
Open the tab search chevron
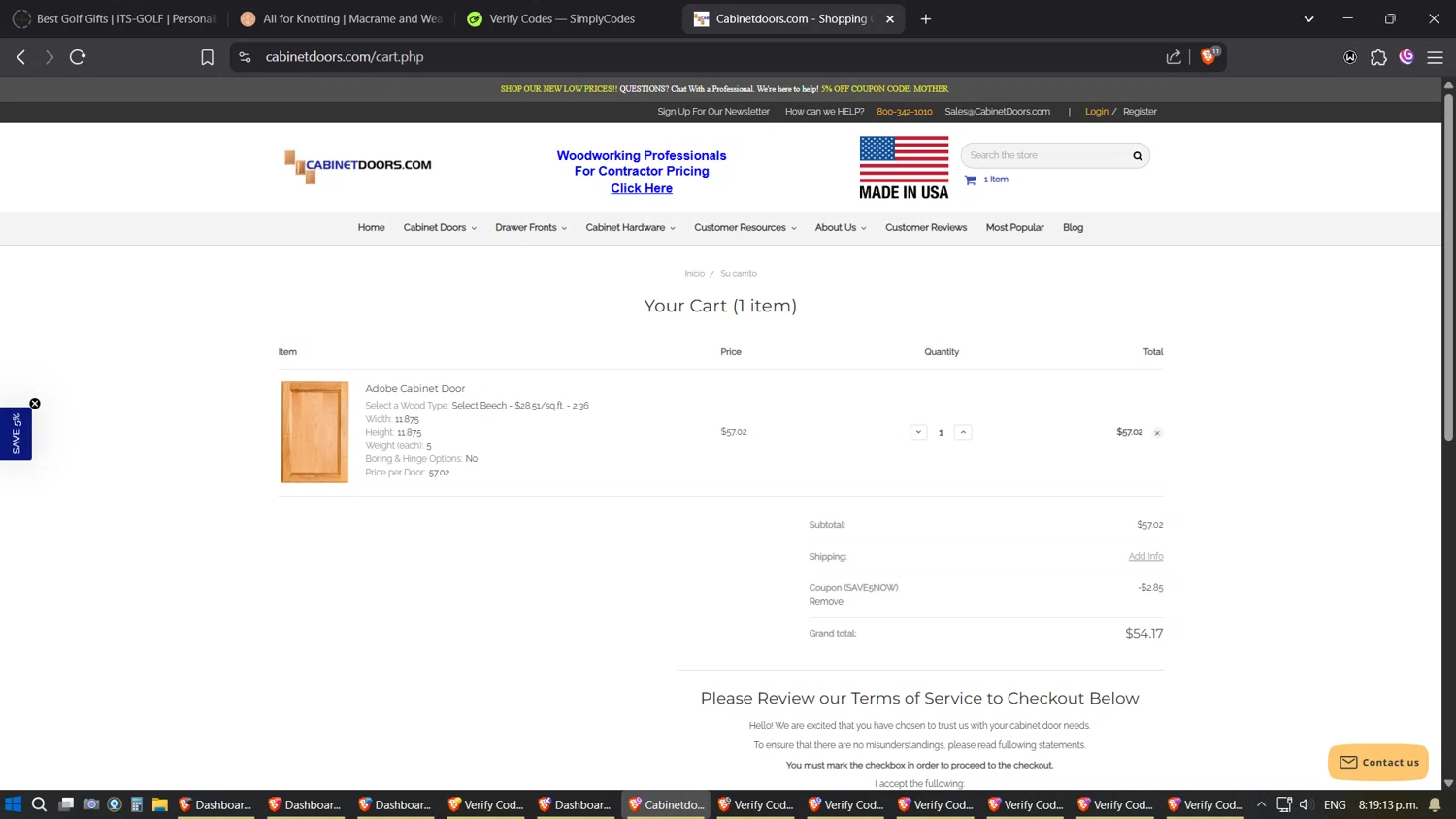coord(1308,18)
